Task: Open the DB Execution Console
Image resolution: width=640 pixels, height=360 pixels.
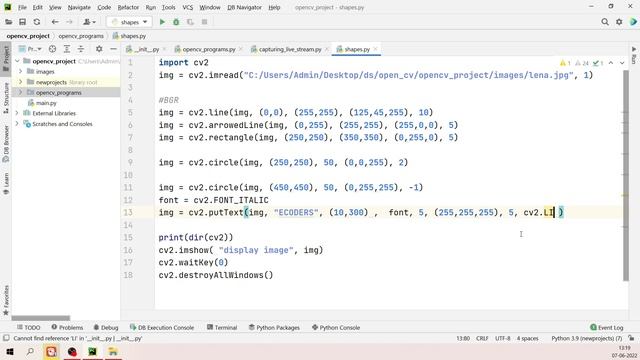Action: click(x=162, y=327)
